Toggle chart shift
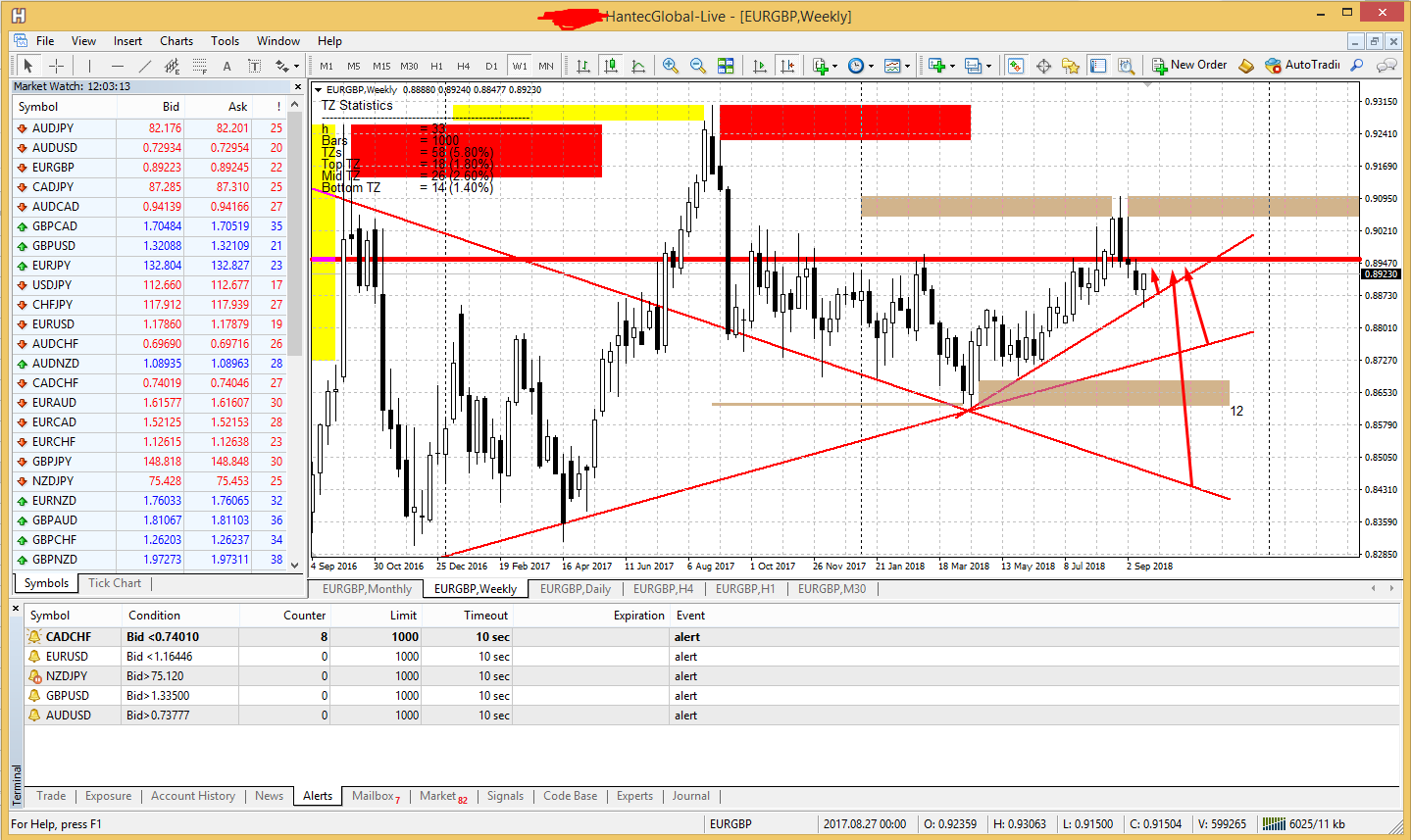Viewport: 1411px width, 840px height. point(786,66)
